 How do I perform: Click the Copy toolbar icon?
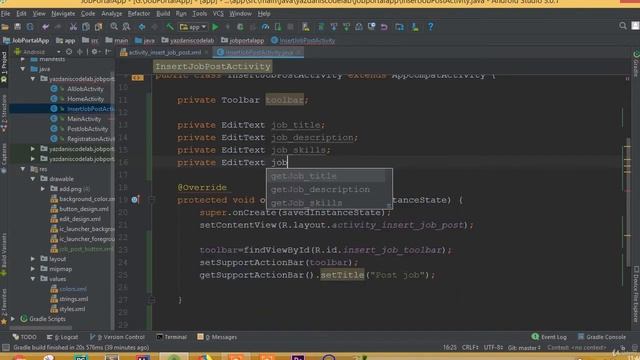click(86, 27)
